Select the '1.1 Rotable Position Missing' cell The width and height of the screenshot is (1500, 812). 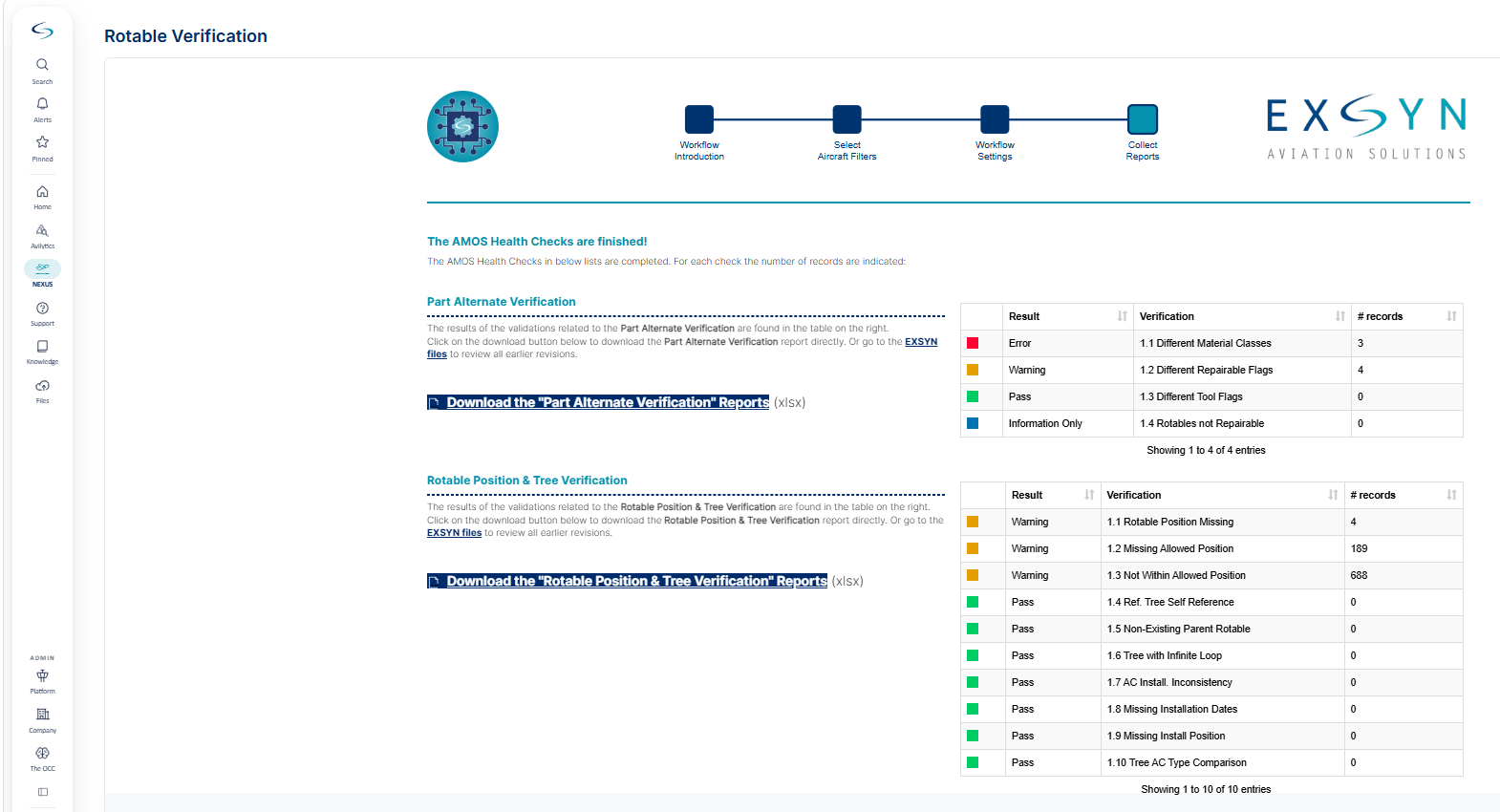(x=1222, y=522)
